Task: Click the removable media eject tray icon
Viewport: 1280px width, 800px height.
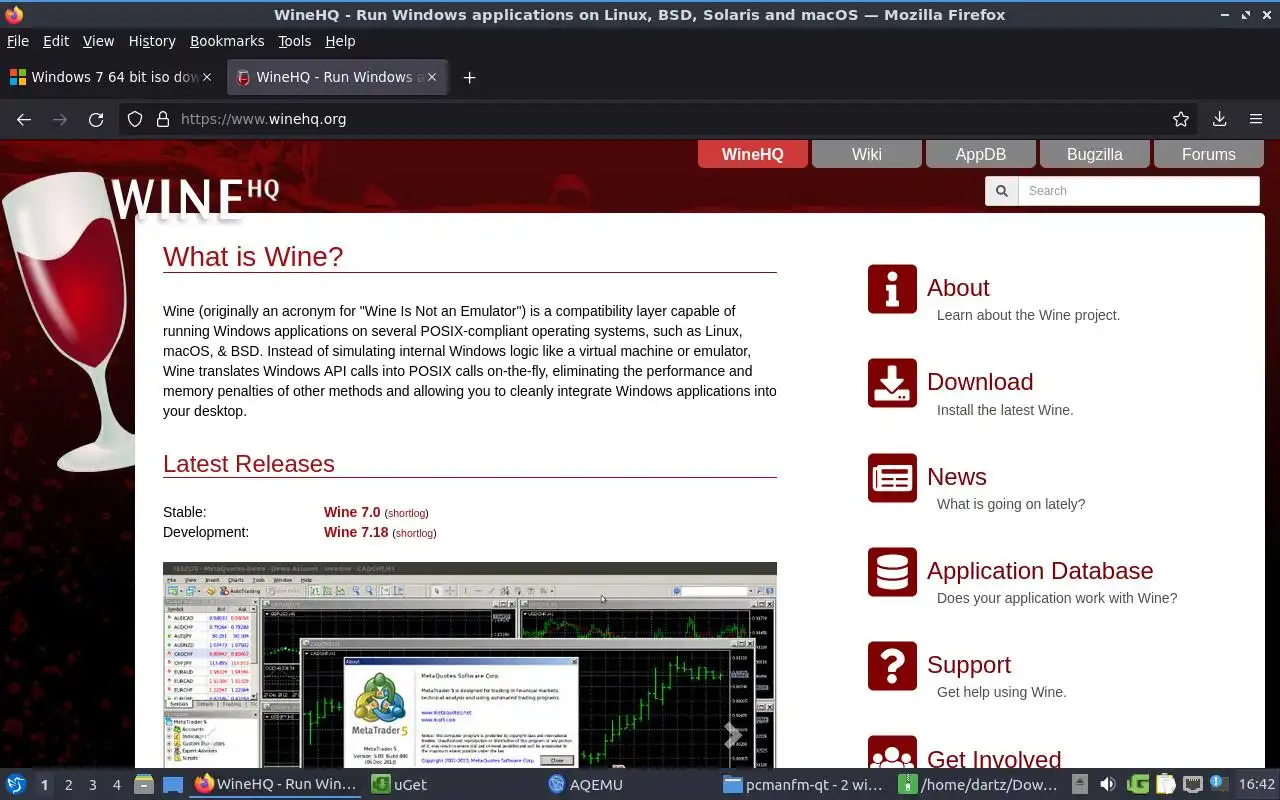Action: (1080, 785)
